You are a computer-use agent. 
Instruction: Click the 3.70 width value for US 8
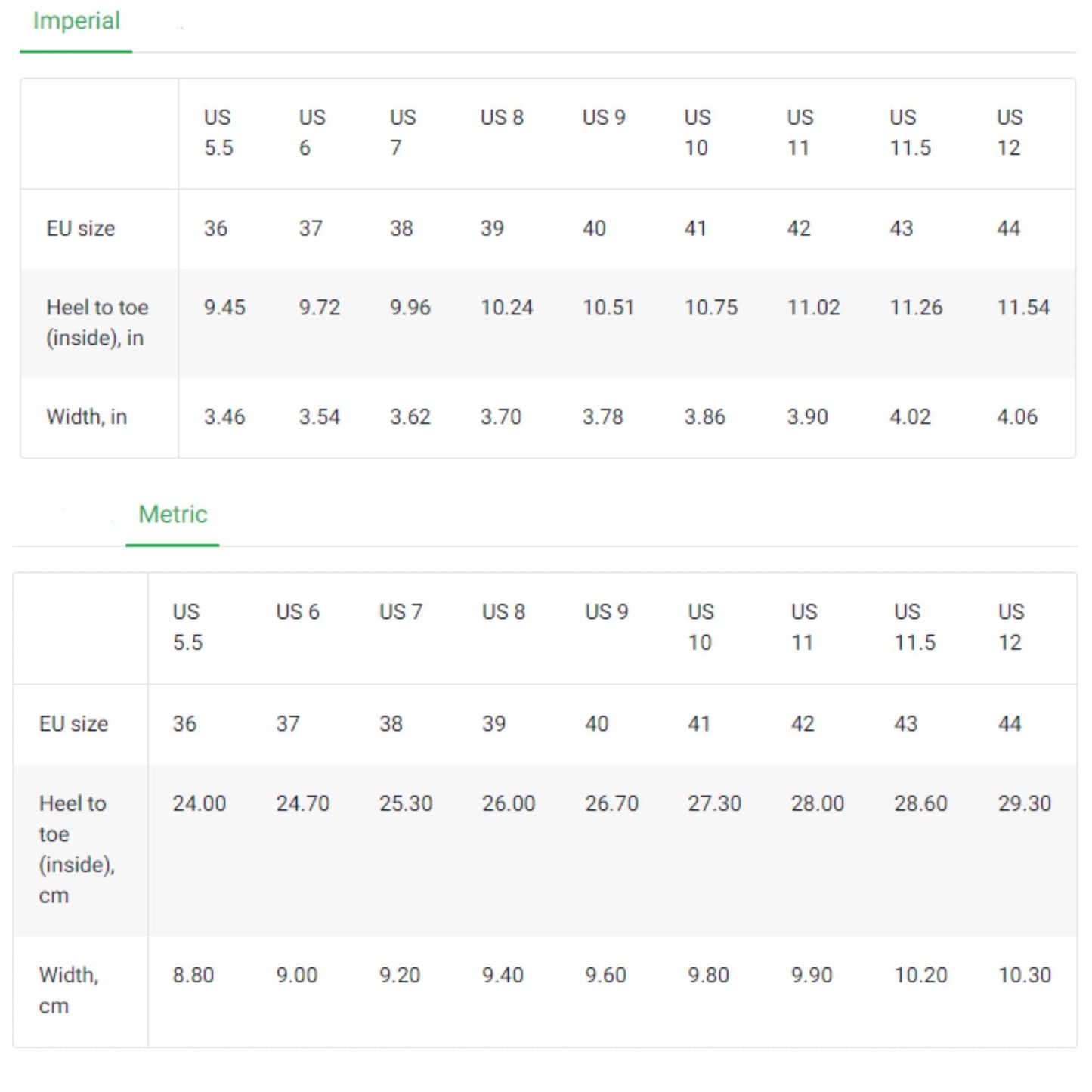click(x=499, y=416)
